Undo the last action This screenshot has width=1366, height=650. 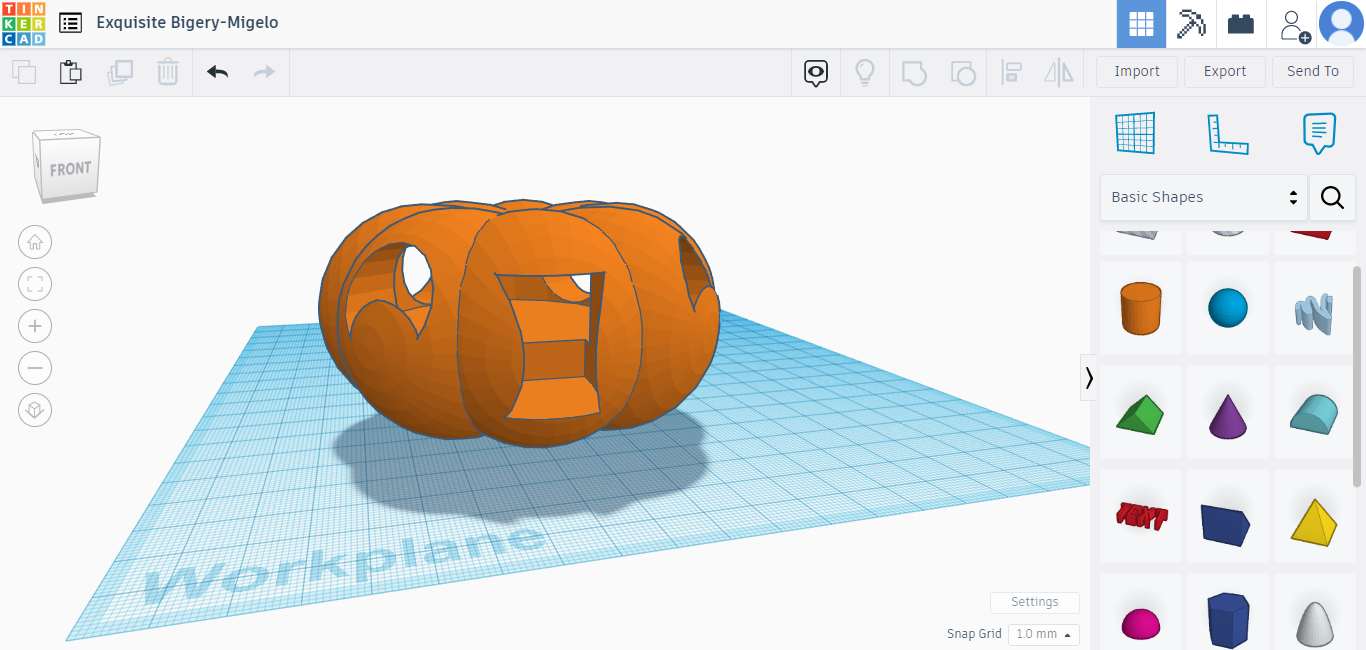pyautogui.click(x=217, y=72)
